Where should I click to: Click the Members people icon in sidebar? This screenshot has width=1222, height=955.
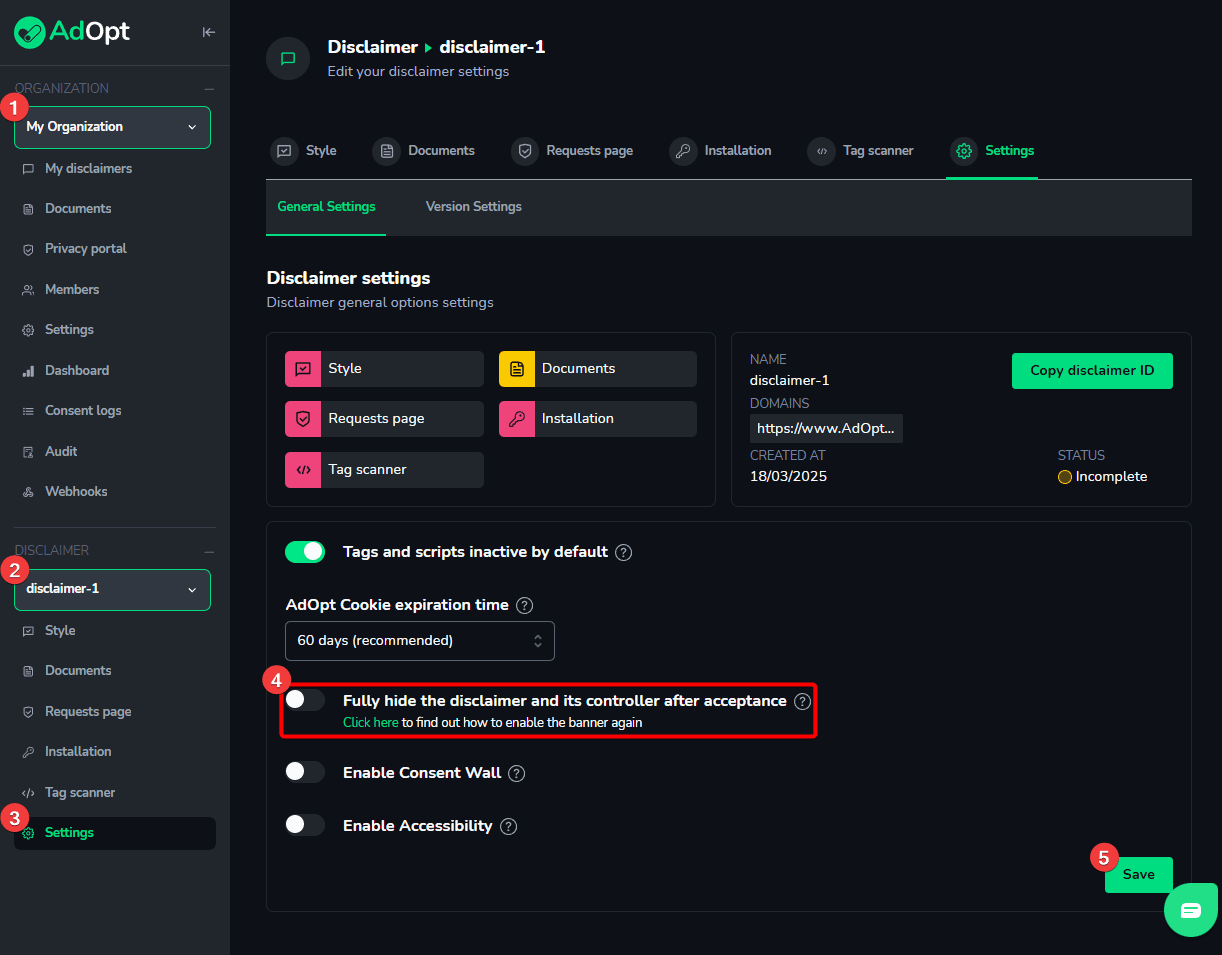pos(28,290)
